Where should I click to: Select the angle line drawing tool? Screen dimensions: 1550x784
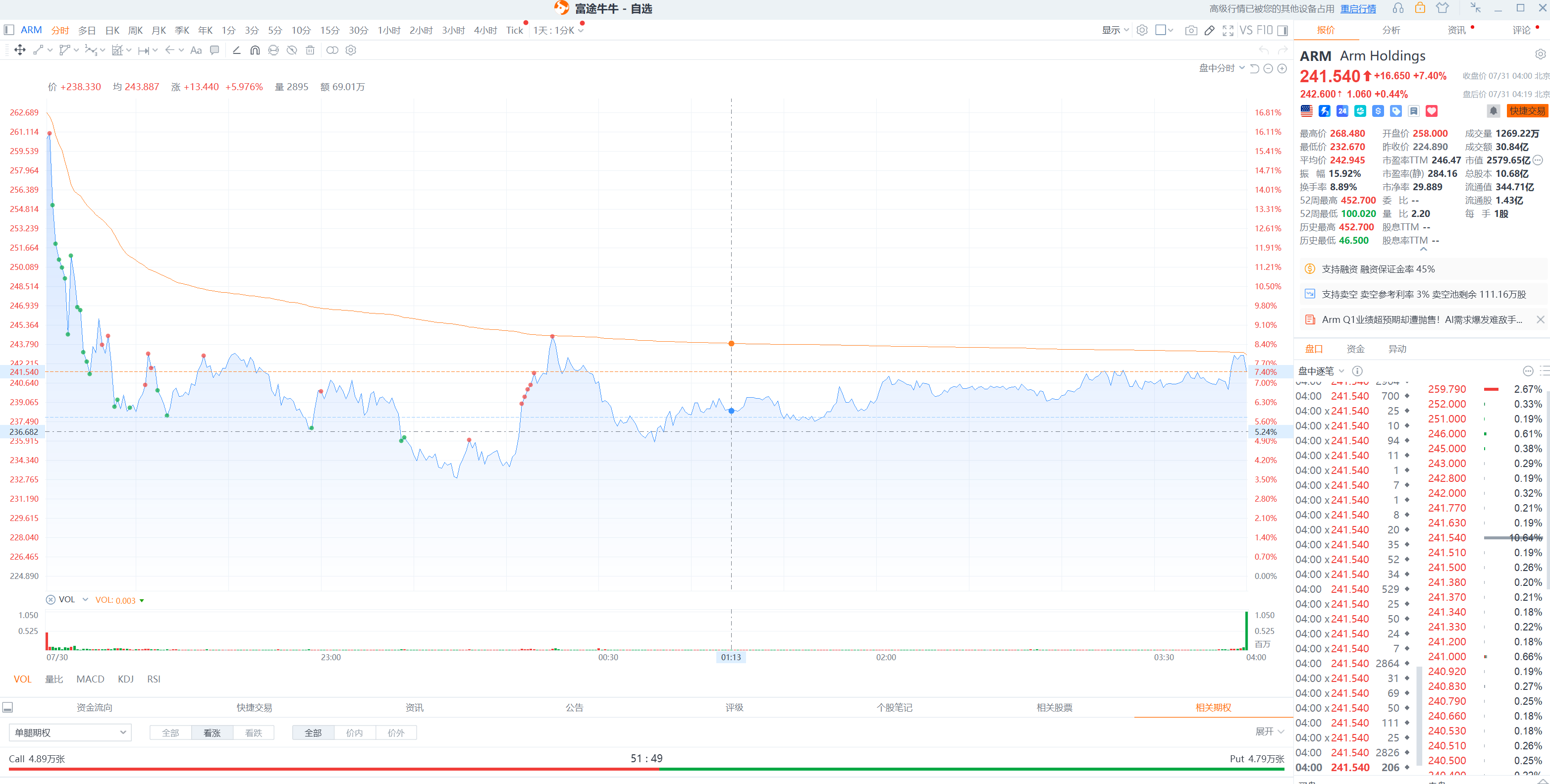[x=236, y=50]
